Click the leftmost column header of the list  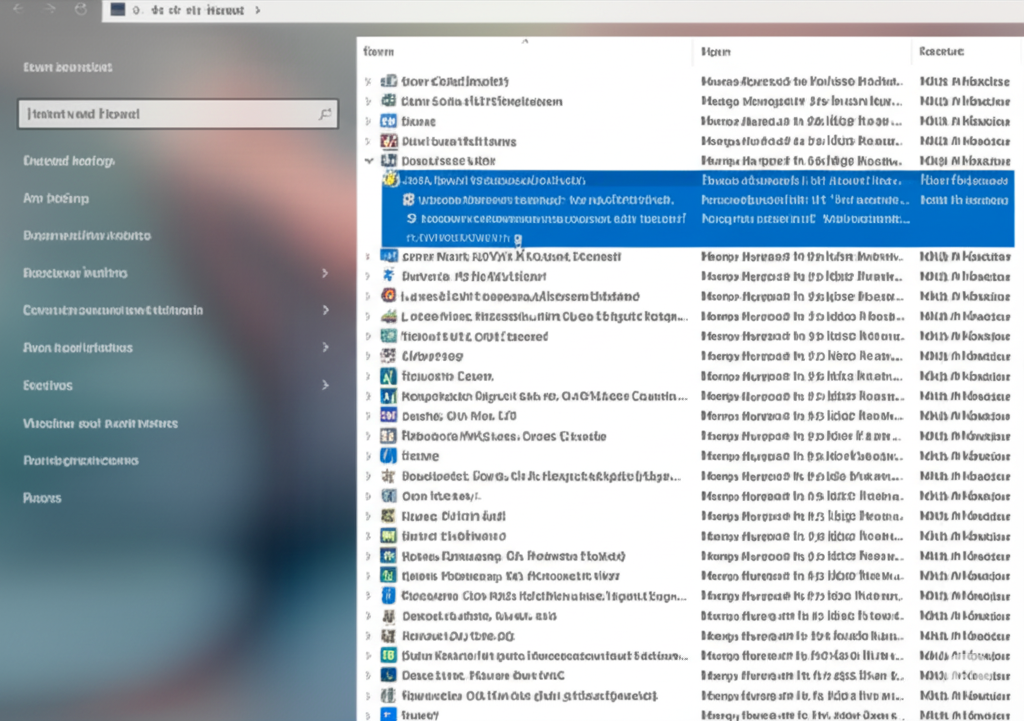coord(378,51)
